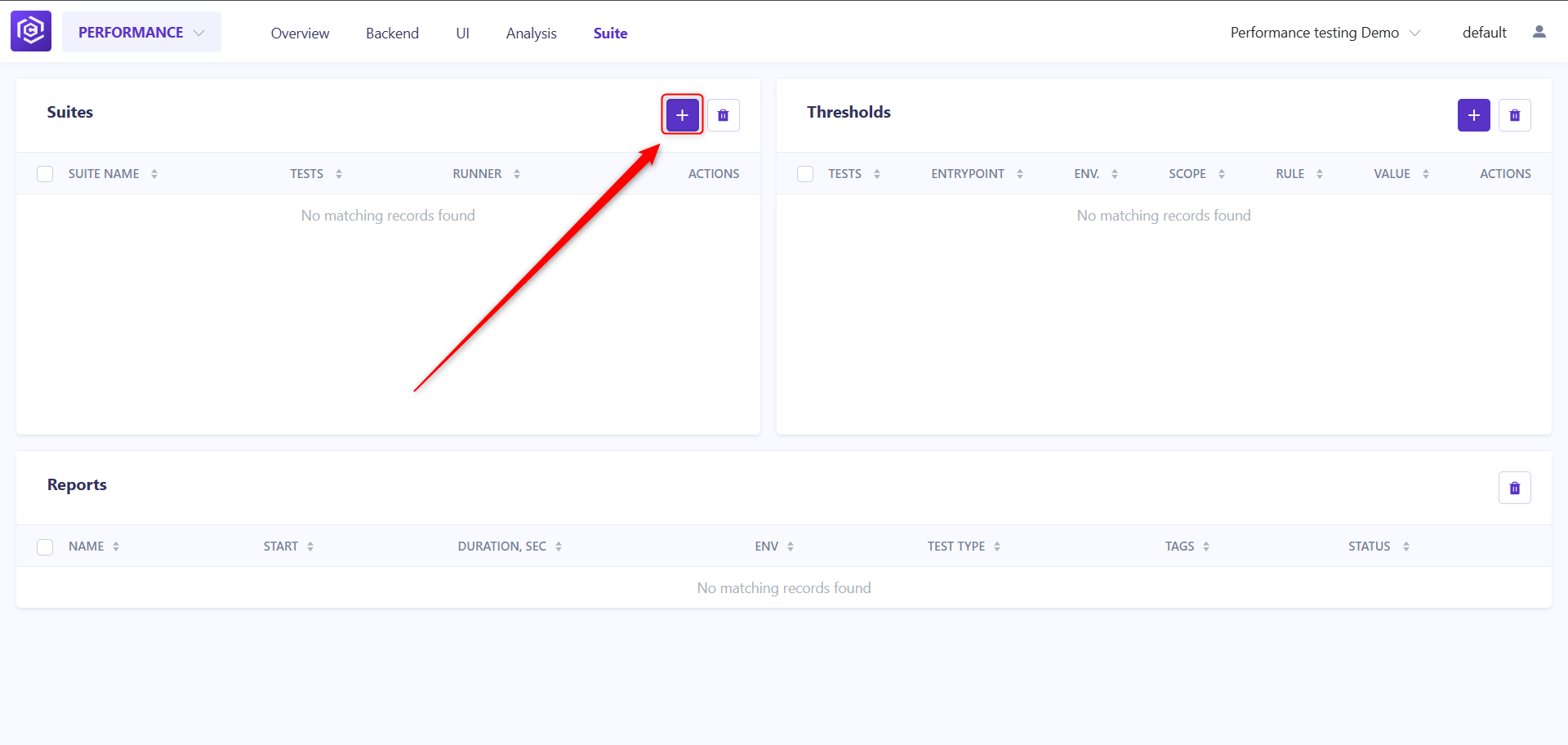
Task: Sort thresholds by Value arrows
Action: (x=1426, y=174)
